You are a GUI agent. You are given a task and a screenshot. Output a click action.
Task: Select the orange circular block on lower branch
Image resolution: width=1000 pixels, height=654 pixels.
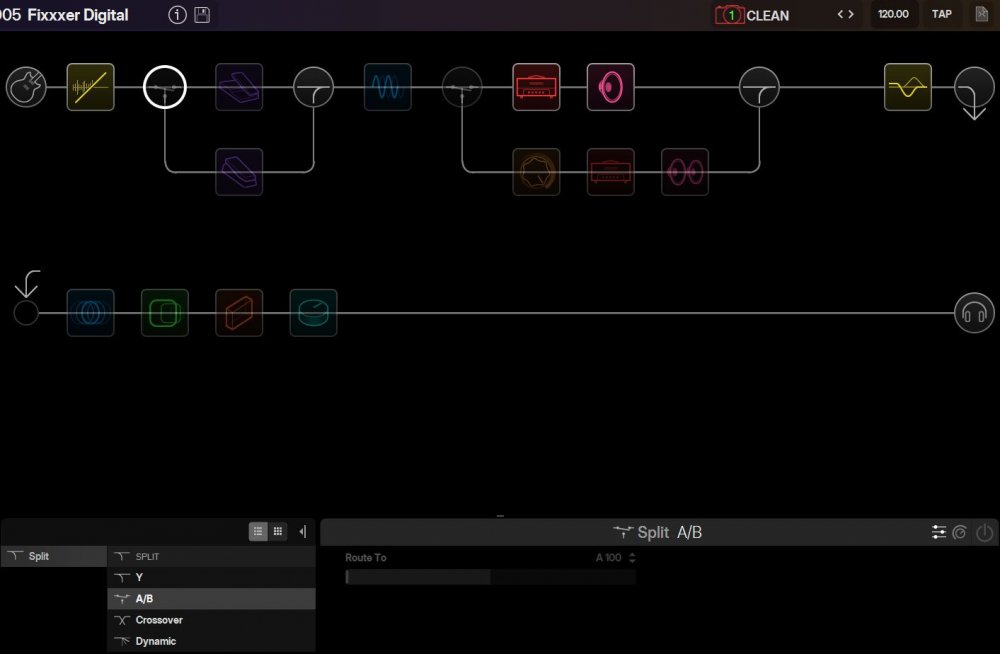pos(536,172)
